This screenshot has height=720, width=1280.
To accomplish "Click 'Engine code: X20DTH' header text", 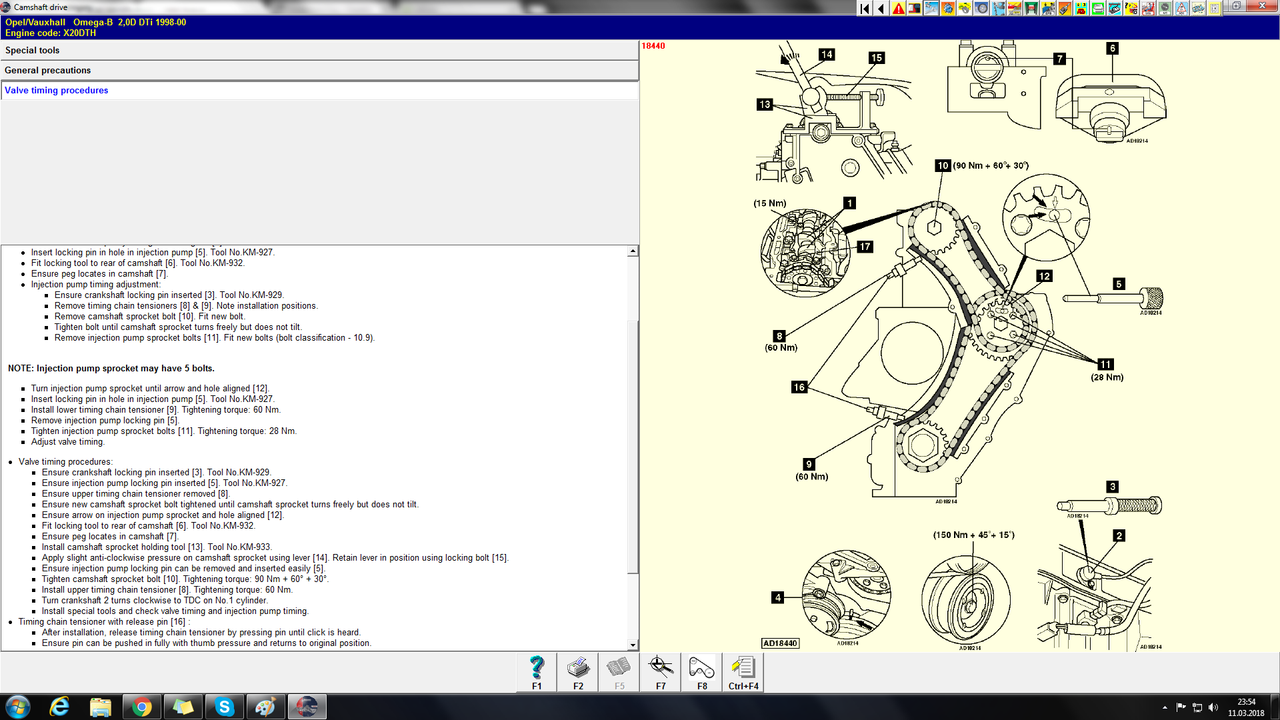I will point(53,32).
